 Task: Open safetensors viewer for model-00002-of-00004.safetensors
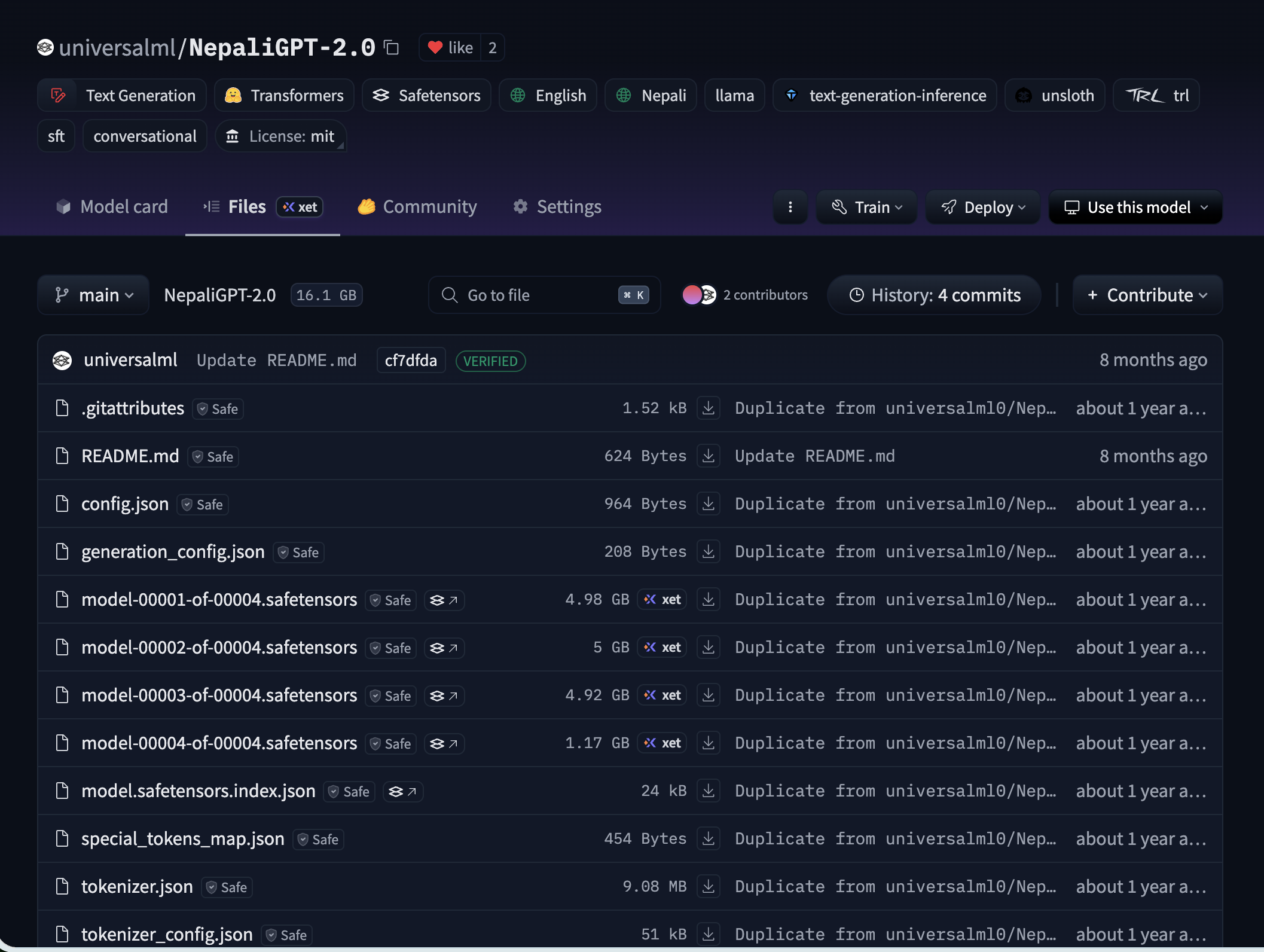pos(444,648)
